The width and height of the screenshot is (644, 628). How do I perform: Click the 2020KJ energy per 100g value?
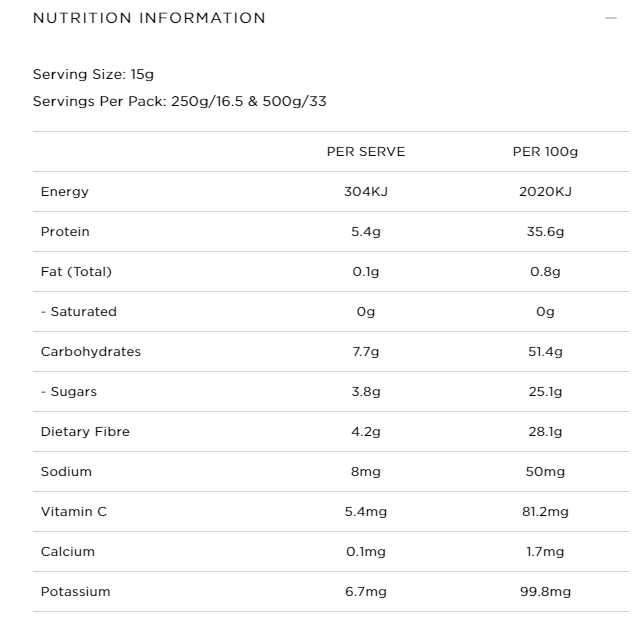[x=545, y=192]
